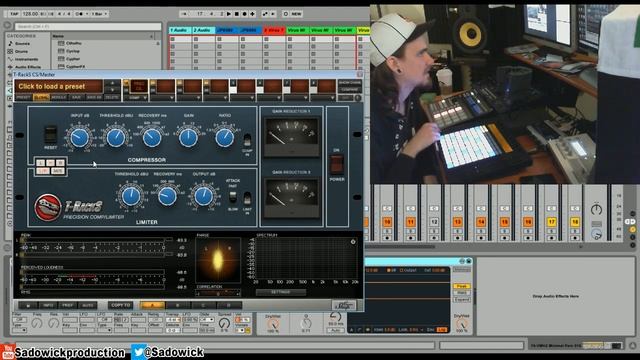Image resolution: width=640 pixels, height=360 pixels.
Task: Click preset up arrow in T-RackS
Action: tap(112, 83)
